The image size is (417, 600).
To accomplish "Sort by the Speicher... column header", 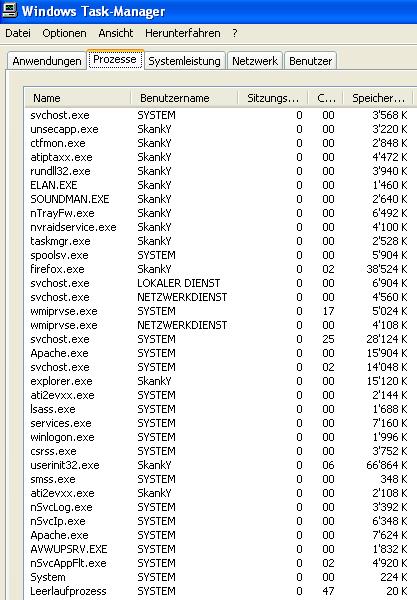I will coord(378,98).
